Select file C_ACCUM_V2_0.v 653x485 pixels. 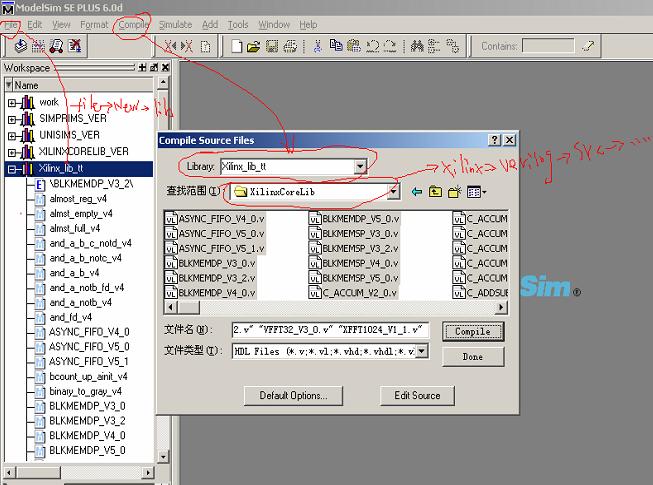[x=353, y=293]
